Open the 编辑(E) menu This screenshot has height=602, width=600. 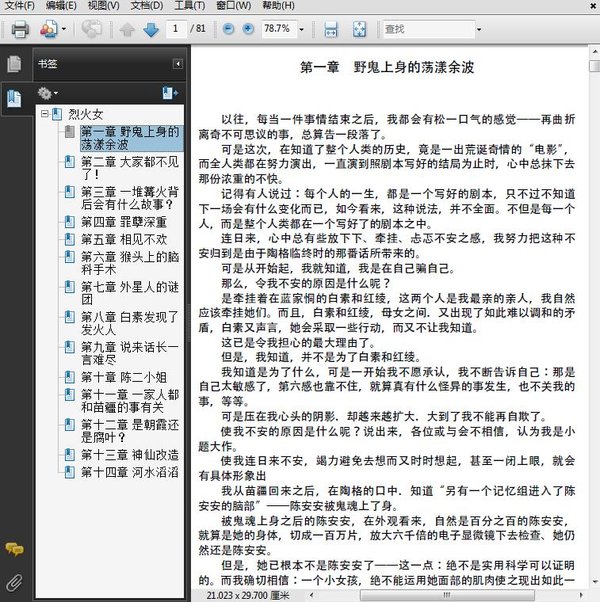pyautogui.click(x=61, y=6)
